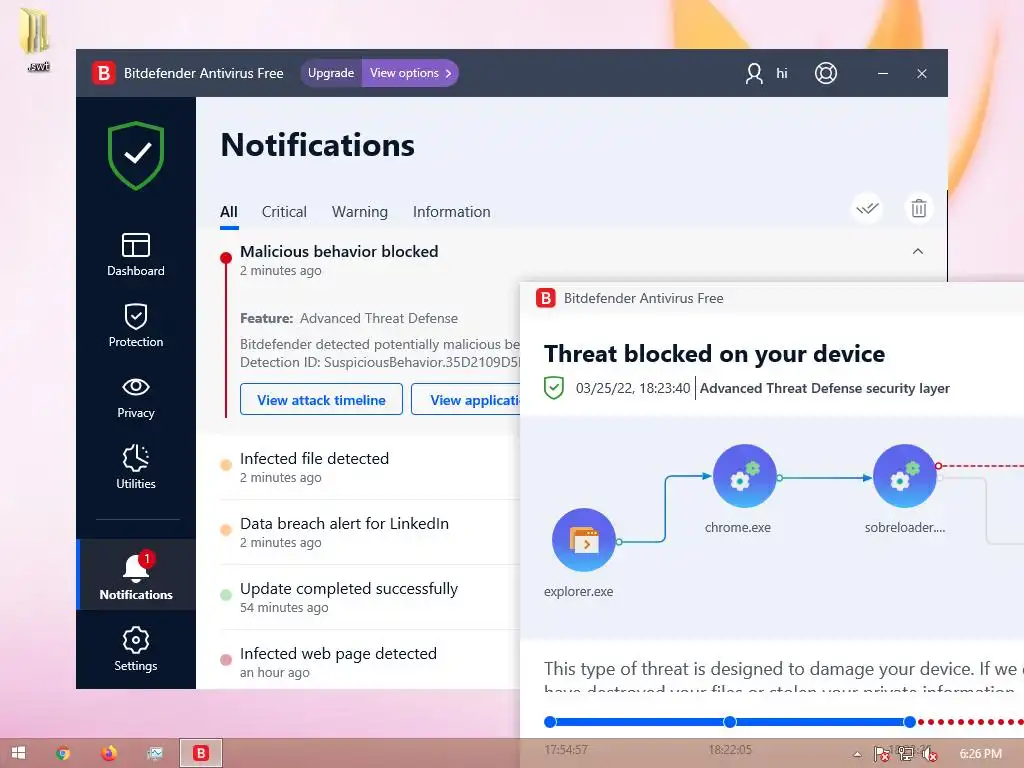Click the Upgrade button
This screenshot has height=768, width=1024.
[331, 73]
